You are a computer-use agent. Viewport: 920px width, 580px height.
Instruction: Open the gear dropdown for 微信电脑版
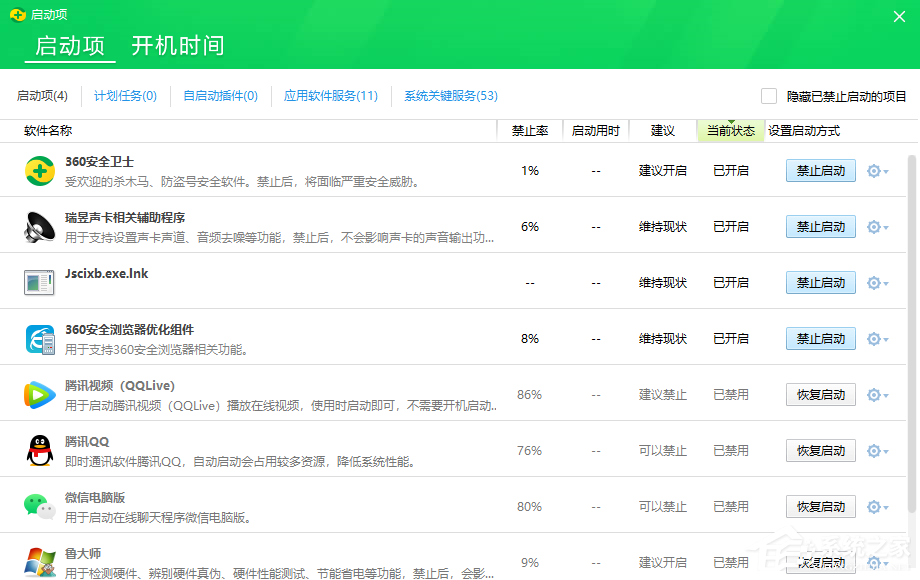click(875, 506)
